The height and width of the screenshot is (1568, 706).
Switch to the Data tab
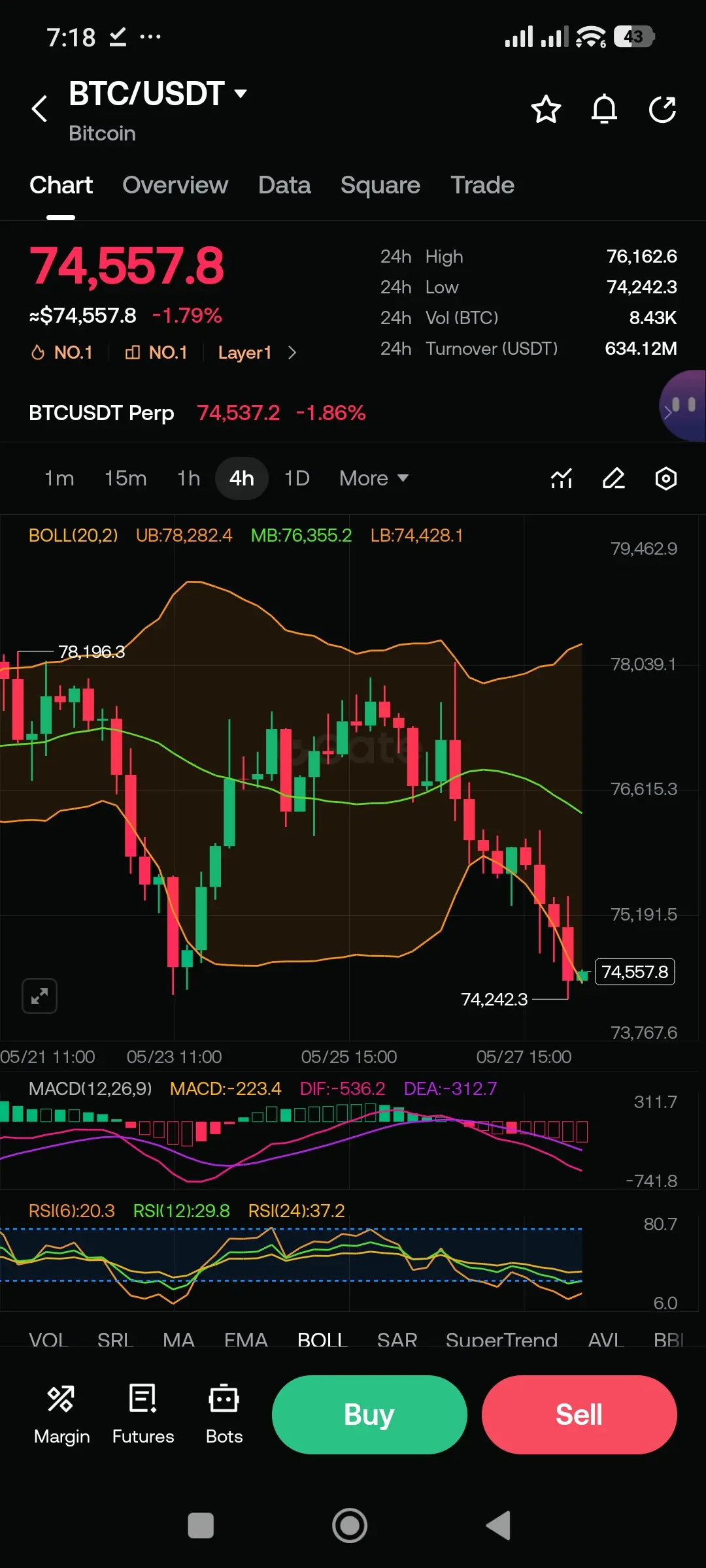[284, 186]
